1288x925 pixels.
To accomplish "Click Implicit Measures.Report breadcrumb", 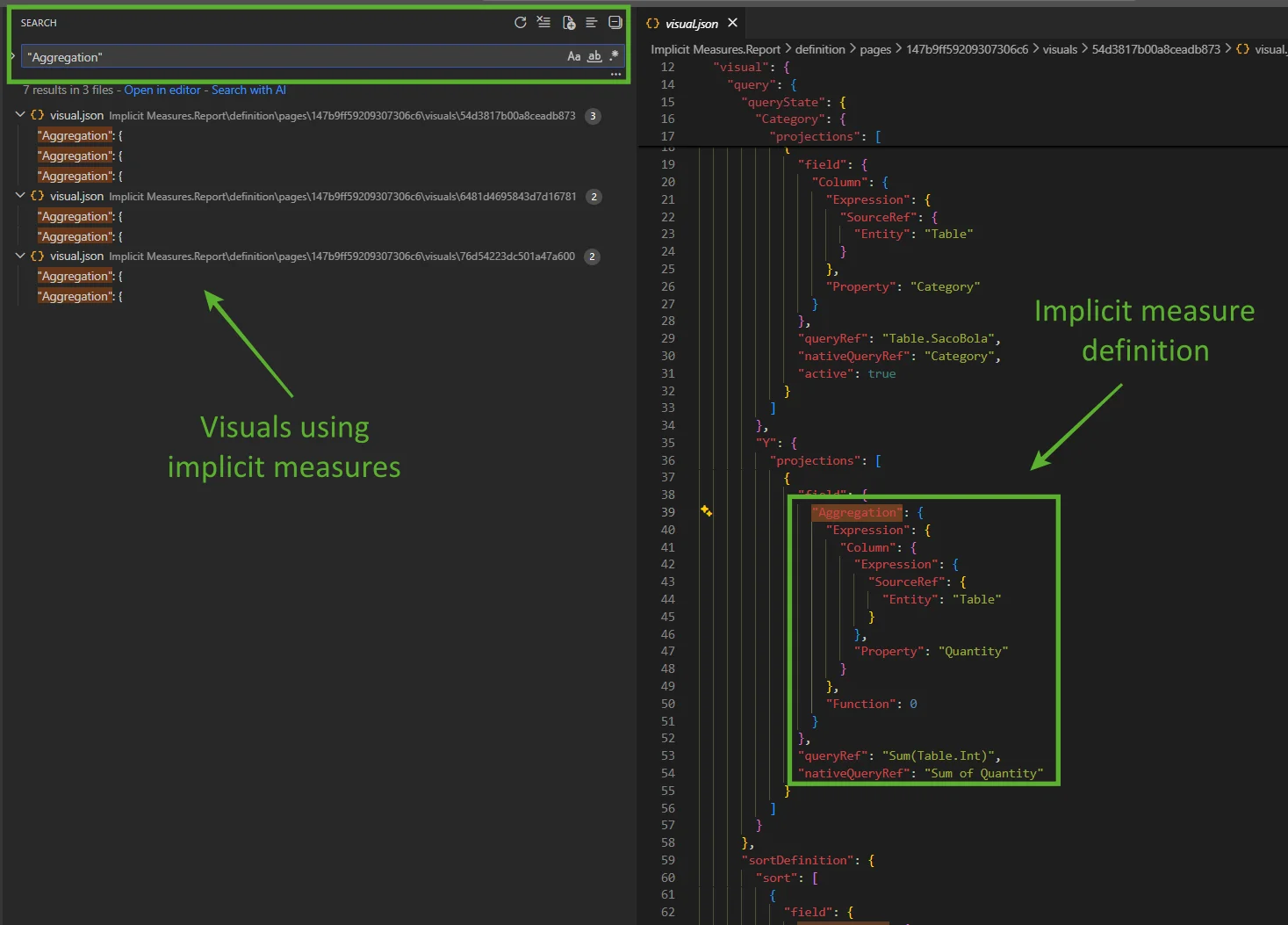I will click(x=716, y=49).
